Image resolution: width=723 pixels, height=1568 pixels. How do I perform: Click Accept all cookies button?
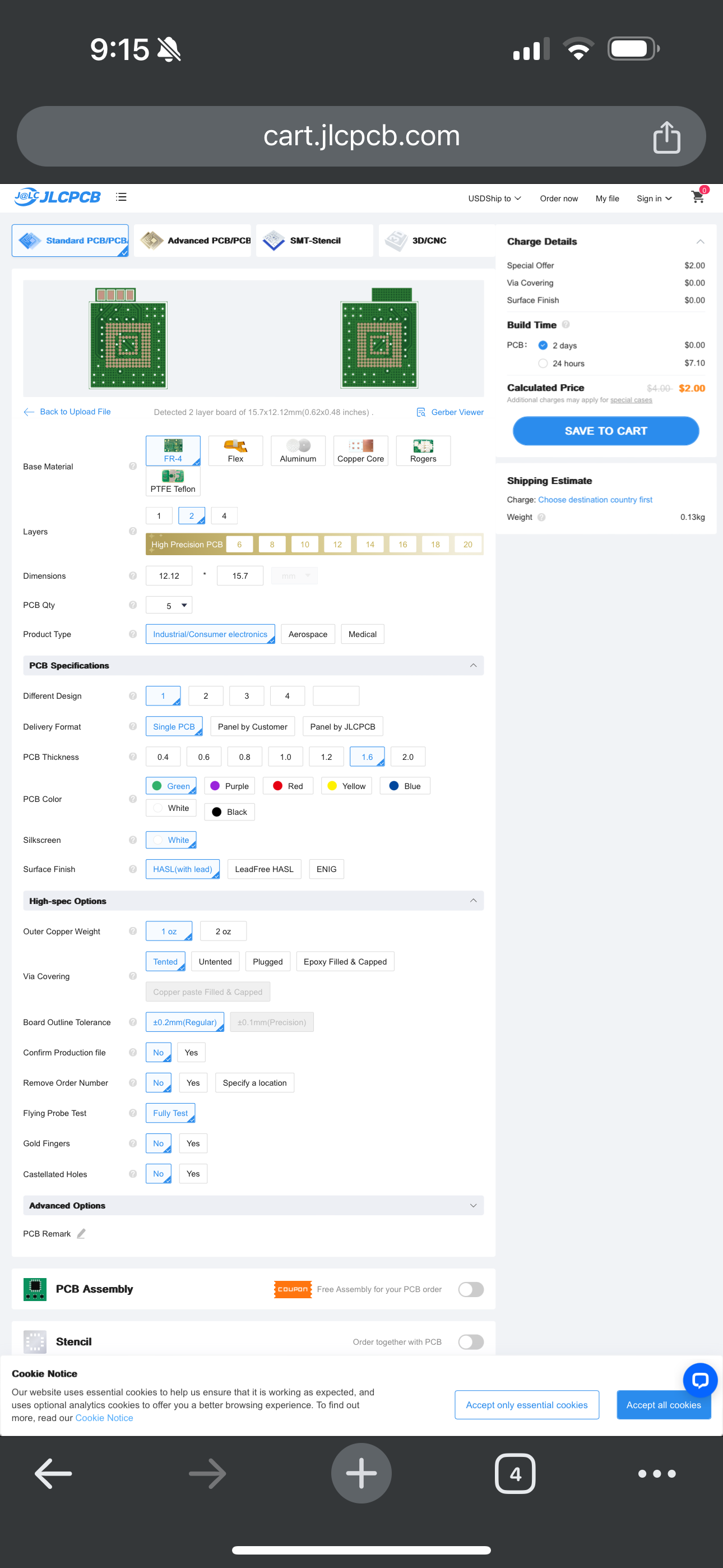click(664, 1405)
